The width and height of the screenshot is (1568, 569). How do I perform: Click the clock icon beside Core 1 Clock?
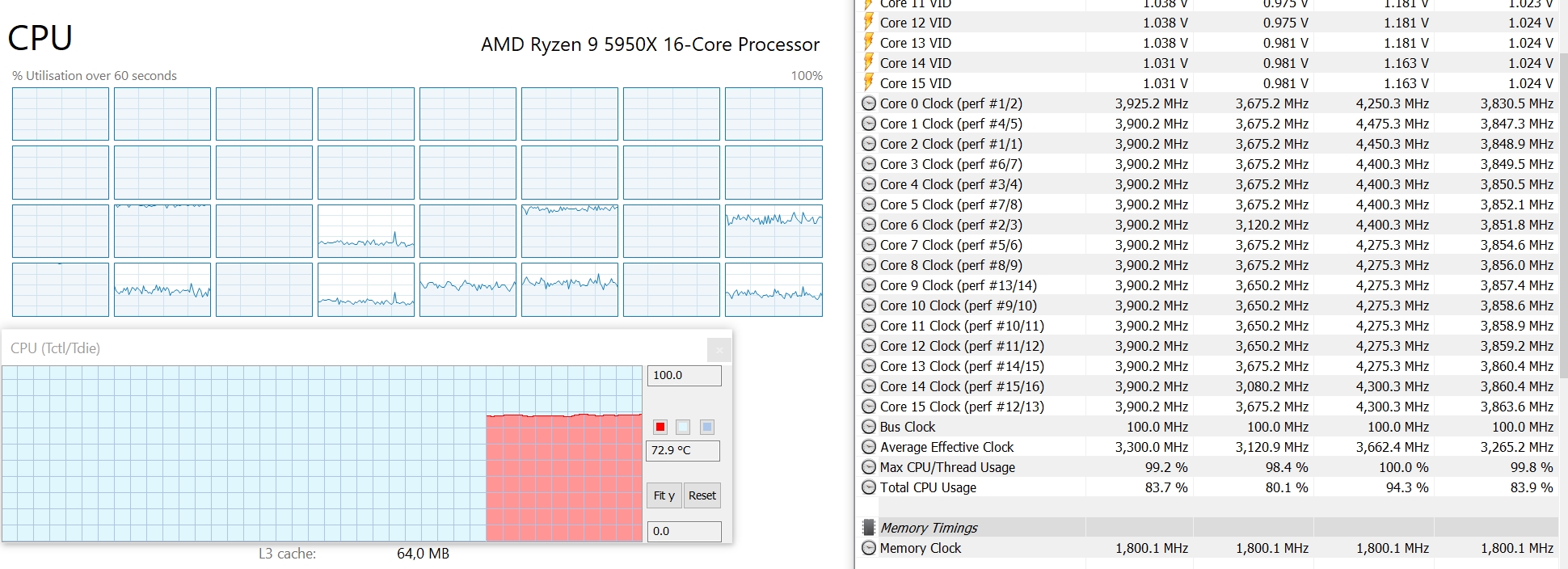tap(869, 124)
